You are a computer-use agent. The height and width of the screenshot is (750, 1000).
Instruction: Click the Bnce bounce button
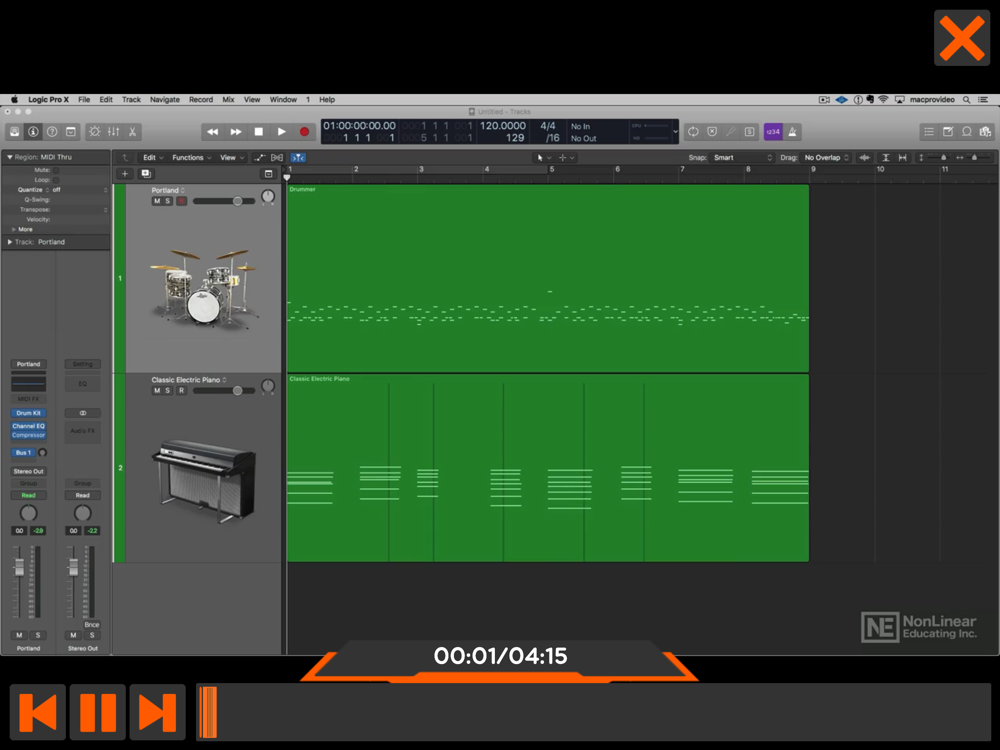pyautogui.click(x=92, y=624)
